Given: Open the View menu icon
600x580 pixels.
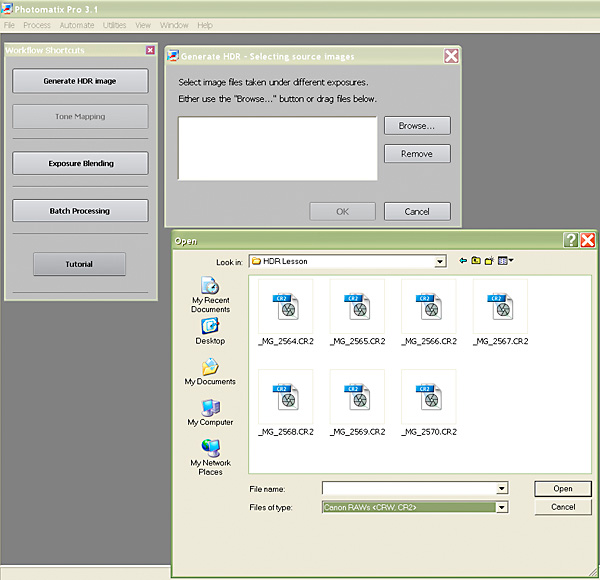Looking at the screenshot, I should 505,261.
